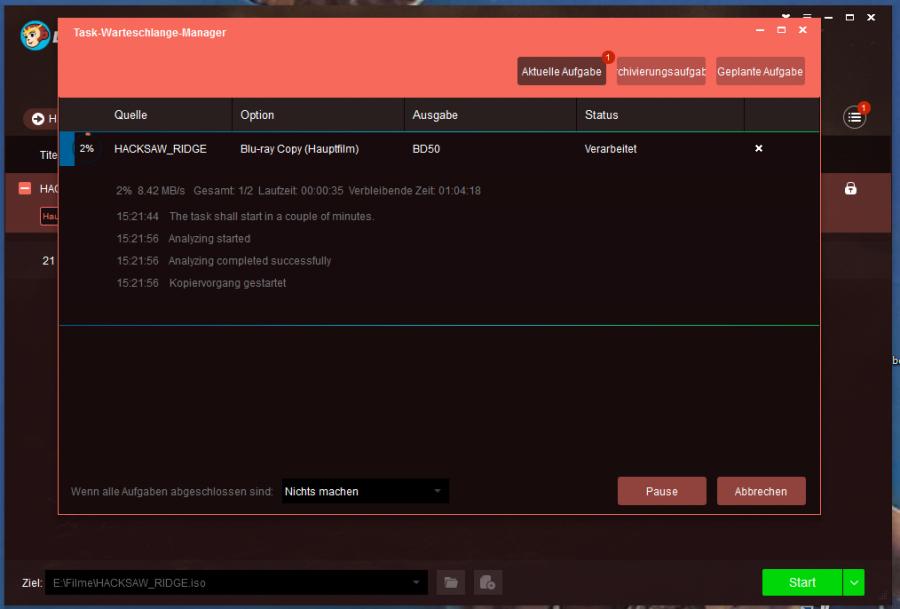Click the Ziel path field E:\Filme\HACKSAW_RIDGE.iso
Screen dimensions: 900x609
236,583
